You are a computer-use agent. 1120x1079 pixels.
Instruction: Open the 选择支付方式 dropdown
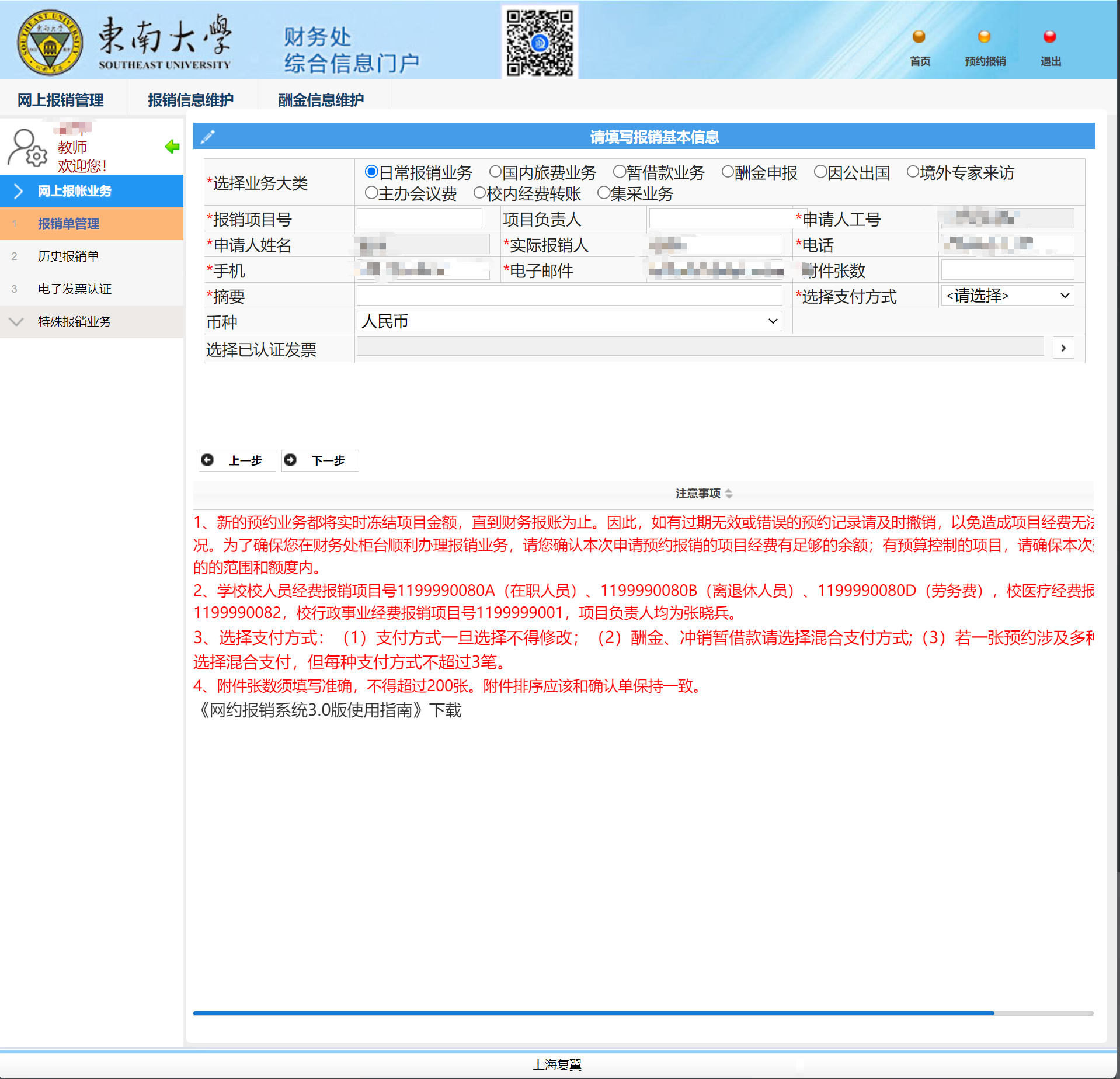(x=1007, y=296)
